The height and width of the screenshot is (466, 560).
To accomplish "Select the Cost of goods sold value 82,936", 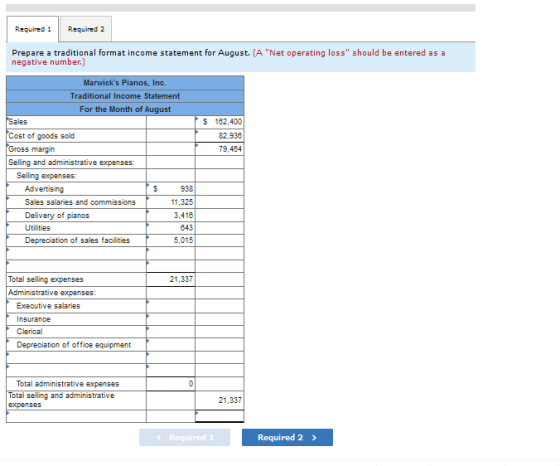I will 220,136.
